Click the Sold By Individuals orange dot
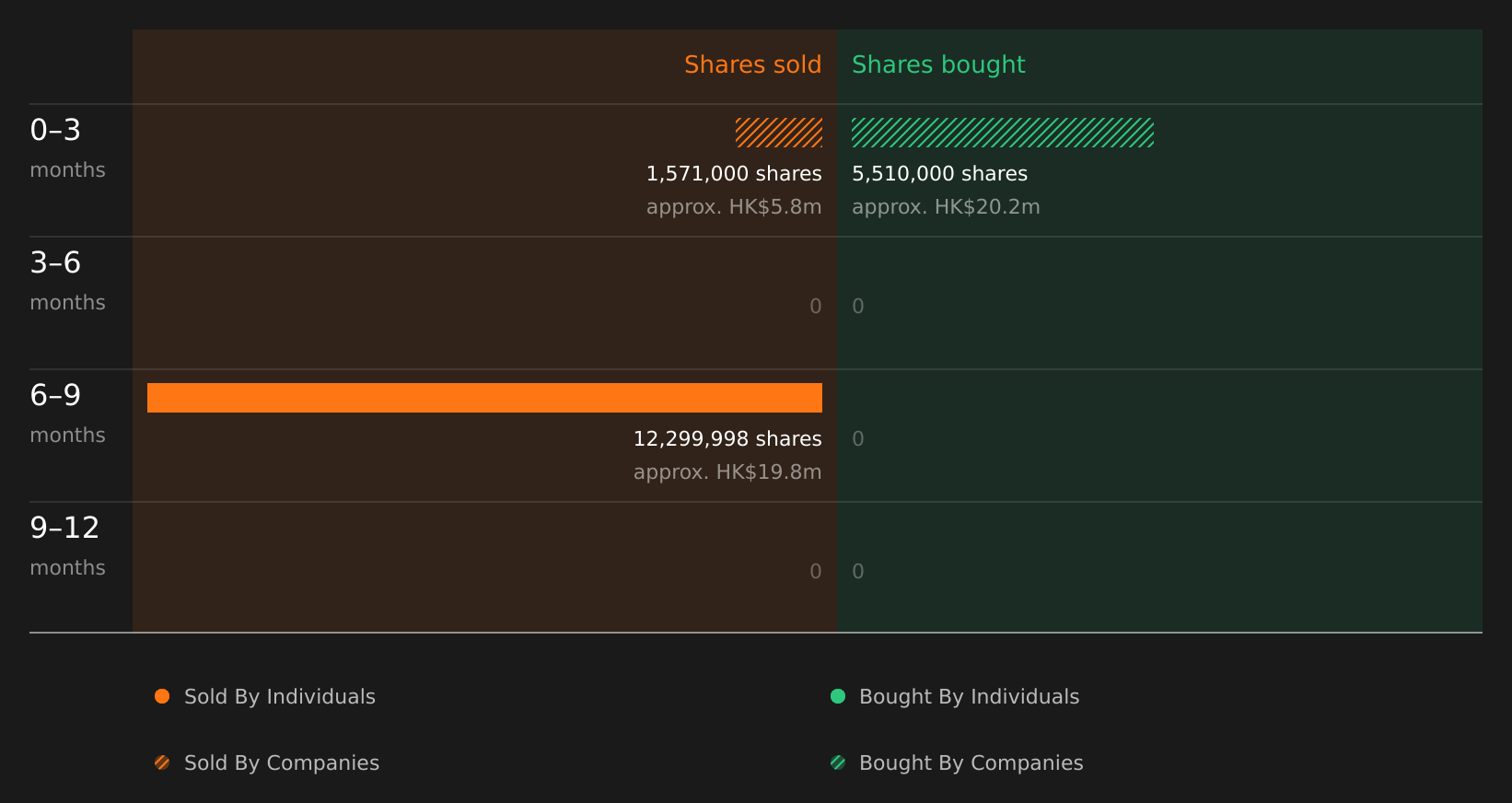 point(162,696)
